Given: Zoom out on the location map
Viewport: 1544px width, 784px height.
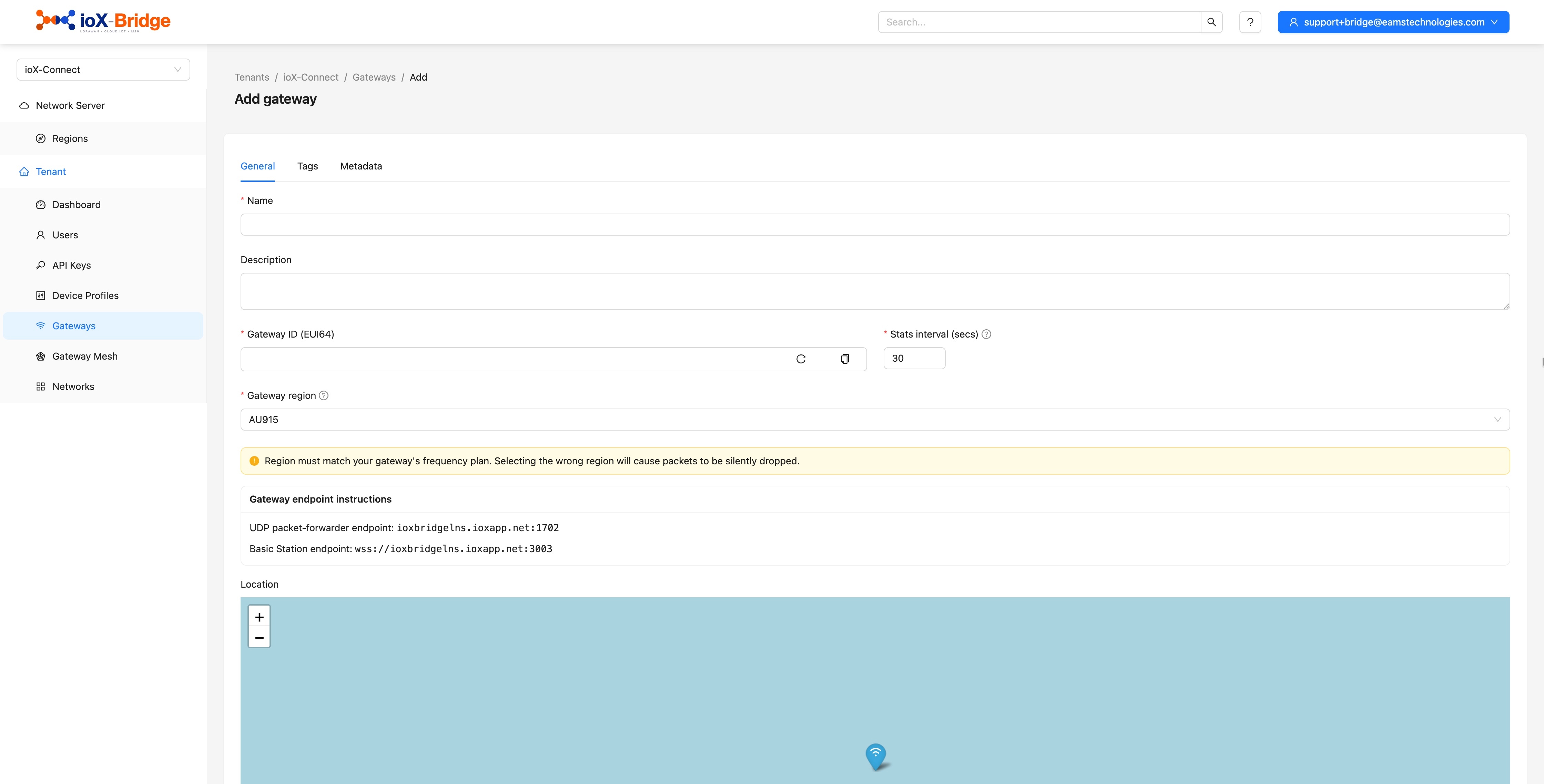Looking at the screenshot, I should click(x=260, y=638).
